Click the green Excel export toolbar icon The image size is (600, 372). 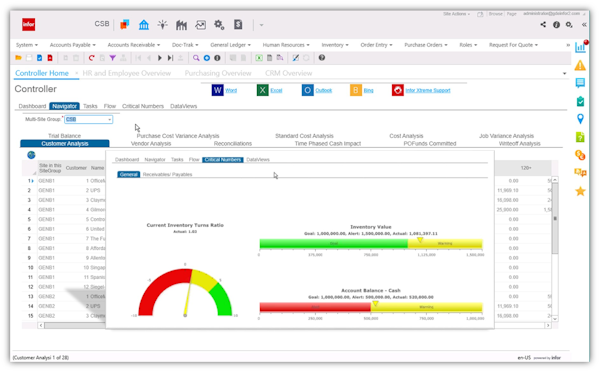[259, 58]
